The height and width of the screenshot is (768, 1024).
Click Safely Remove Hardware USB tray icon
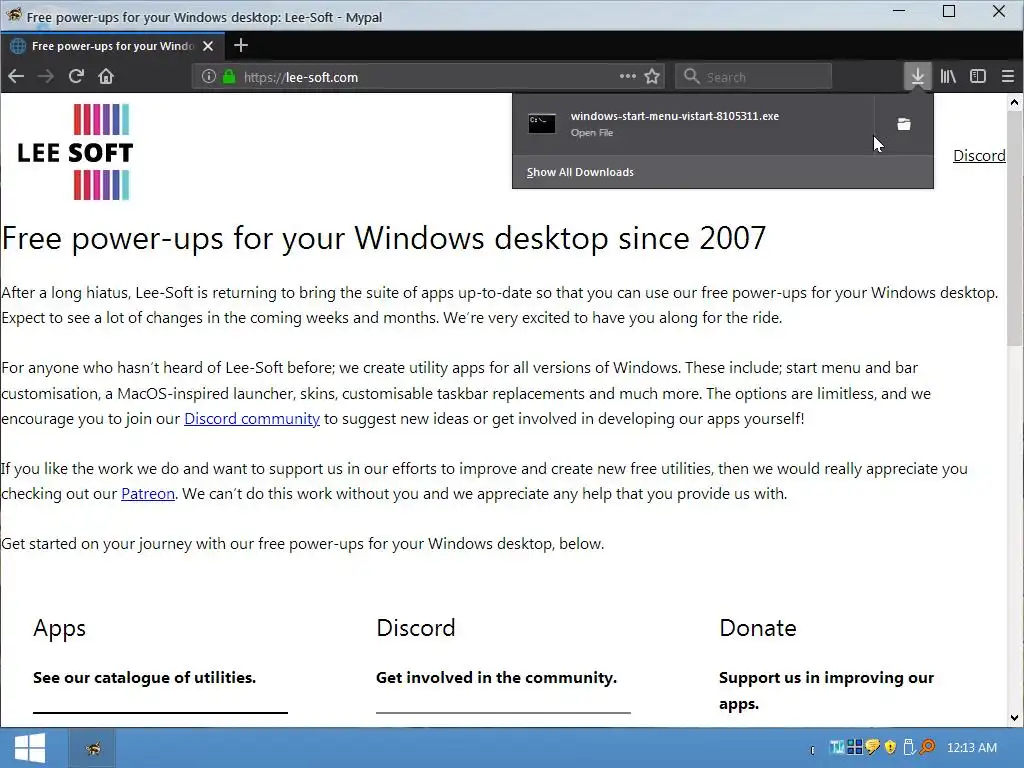click(x=908, y=747)
